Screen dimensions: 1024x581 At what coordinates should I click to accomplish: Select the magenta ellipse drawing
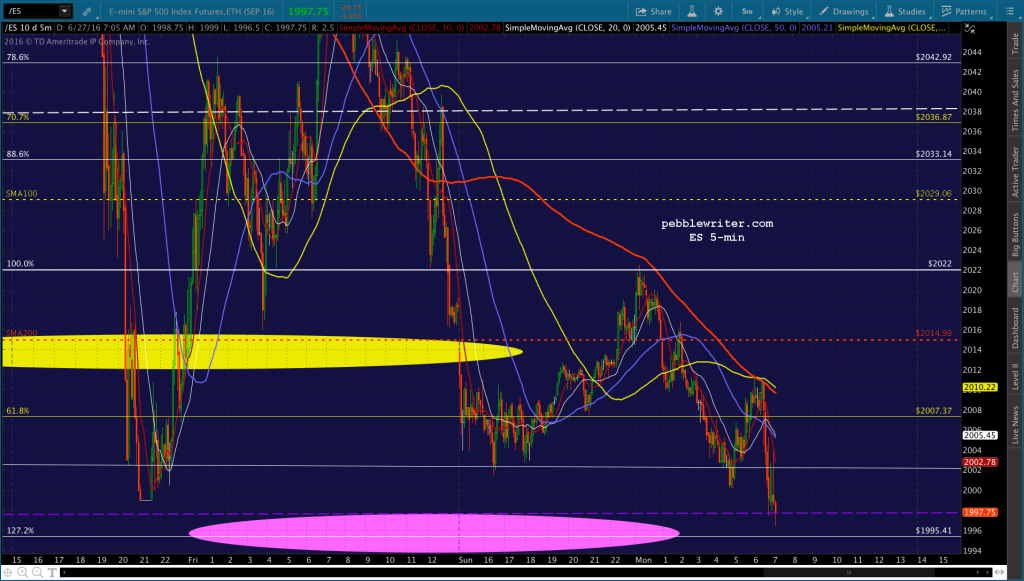[x=434, y=533]
